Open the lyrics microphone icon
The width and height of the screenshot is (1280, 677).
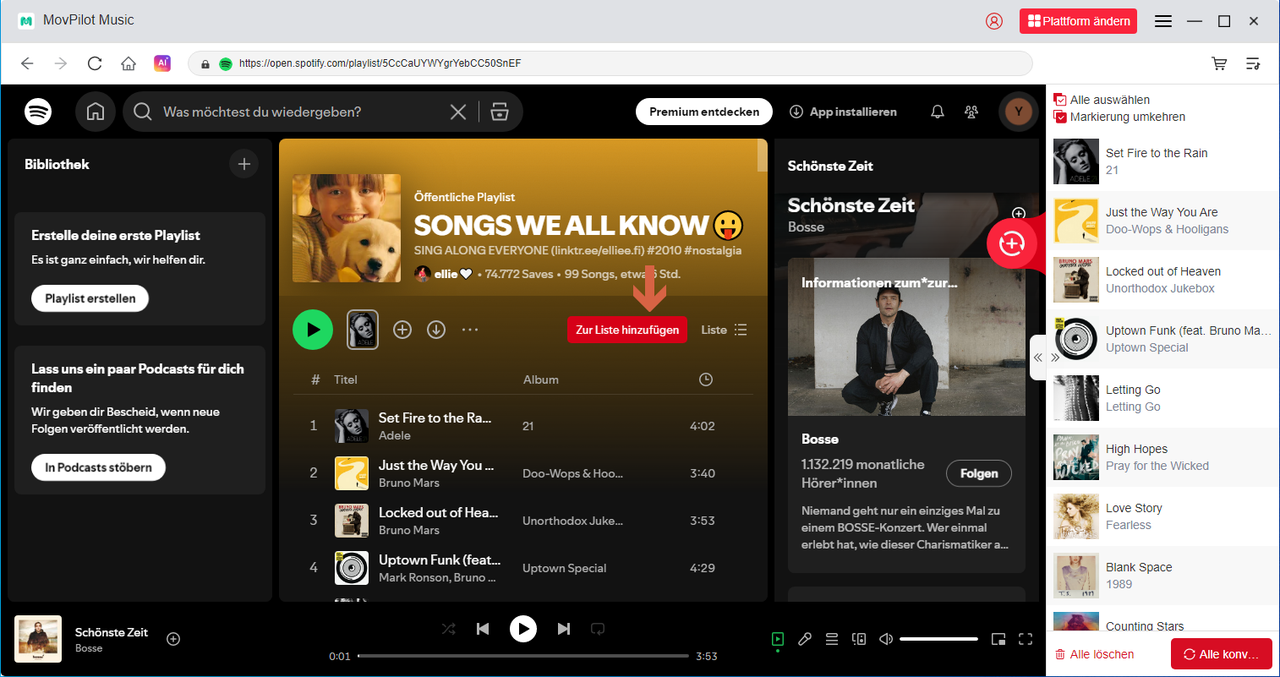point(804,639)
